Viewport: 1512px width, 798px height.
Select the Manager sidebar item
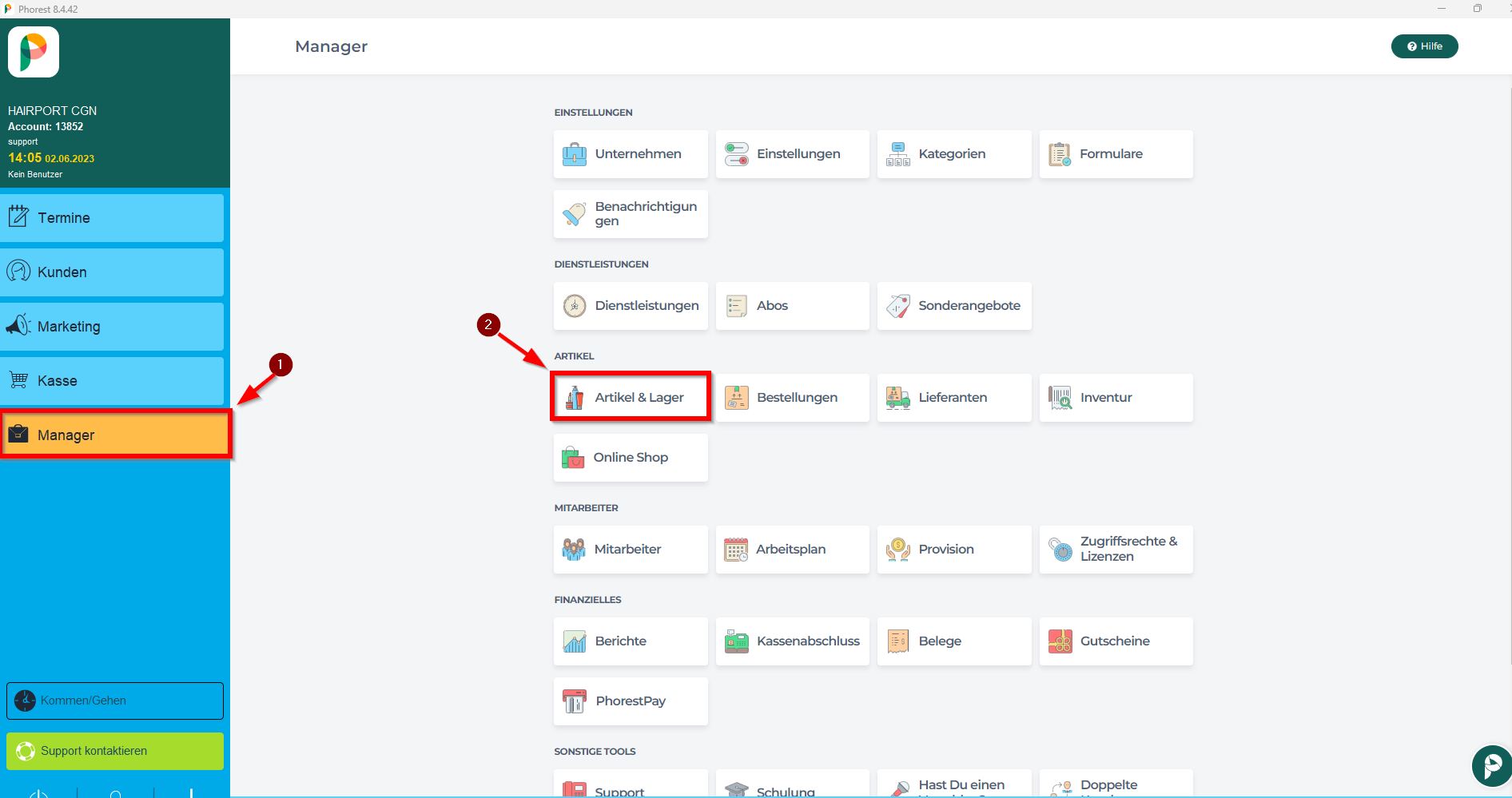(x=115, y=435)
